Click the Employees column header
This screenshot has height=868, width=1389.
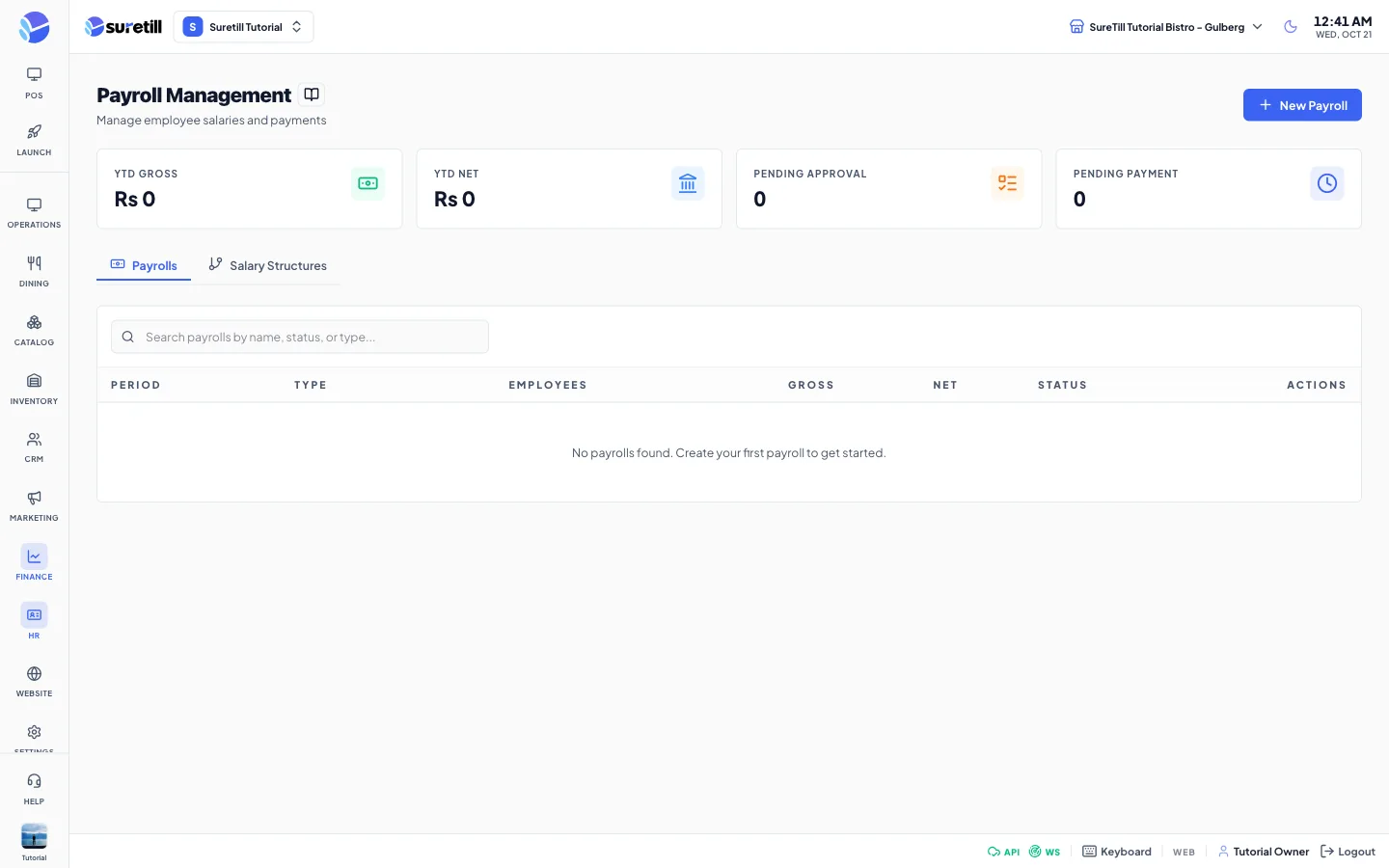547,385
